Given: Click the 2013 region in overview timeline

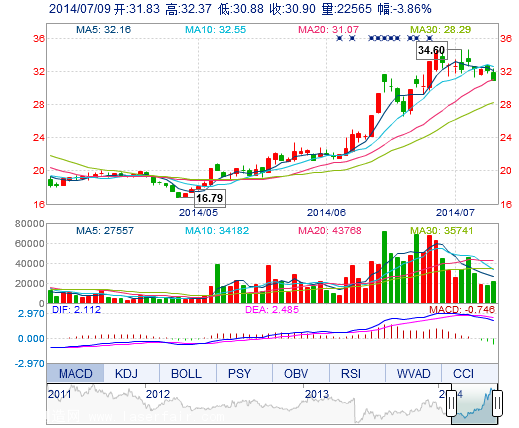Looking at the screenshot, I should pyautogui.click(x=317, y=394).
